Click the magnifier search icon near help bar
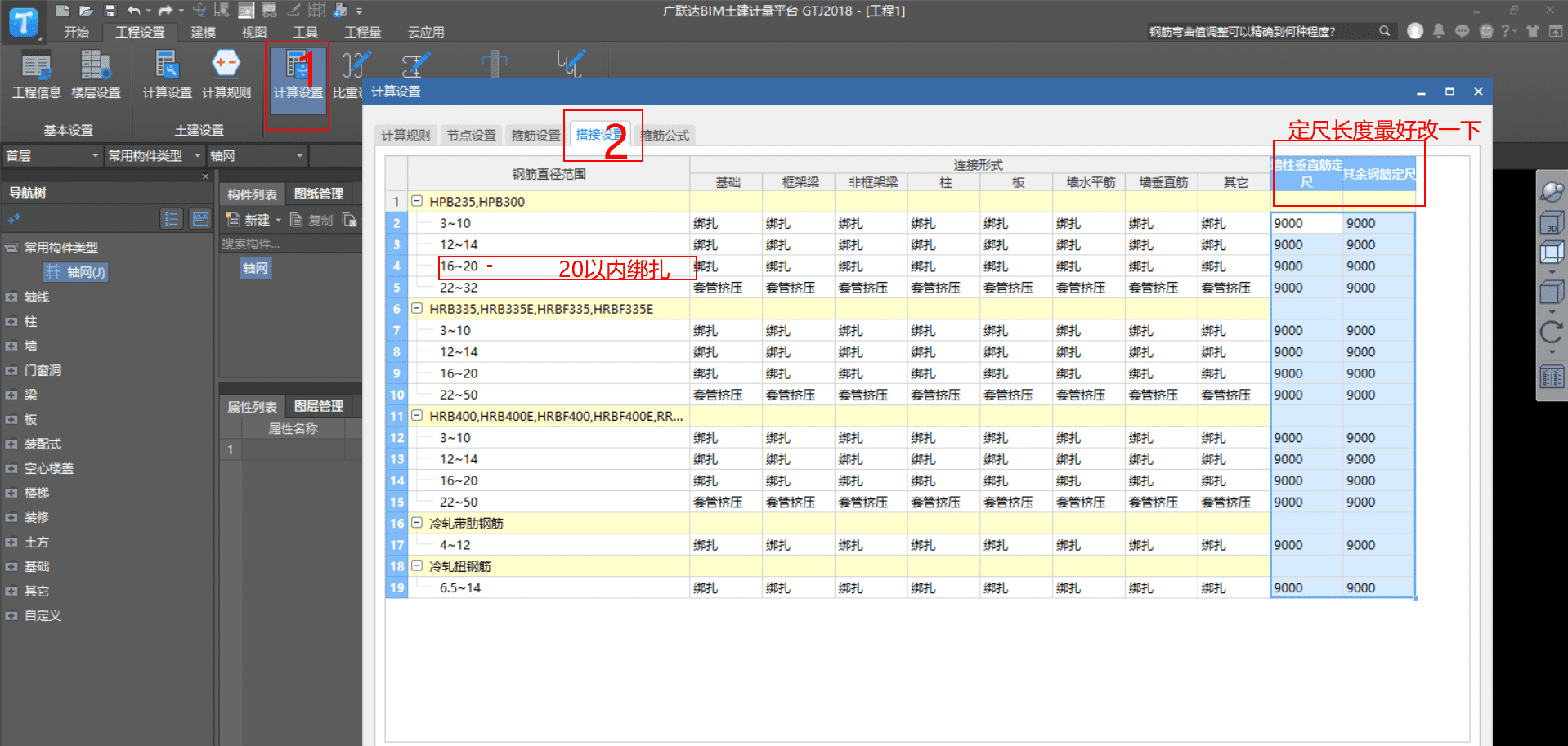This screenshot has height=746, width=1568. pos(1384,30)
